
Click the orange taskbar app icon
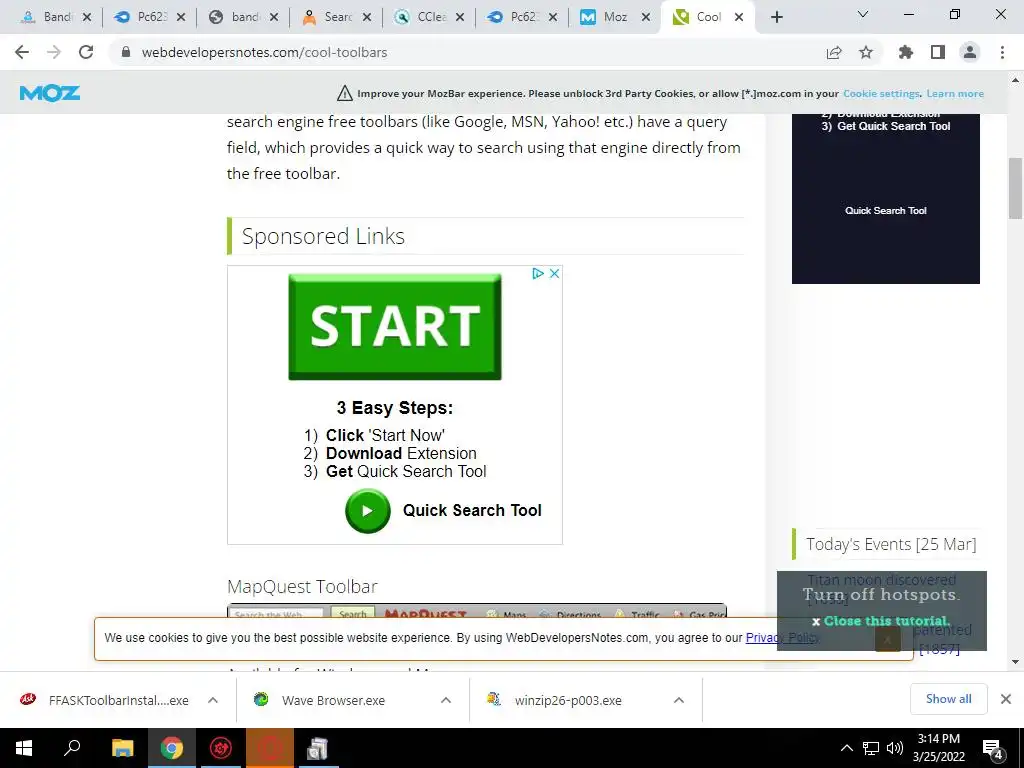tap(270, 748)
